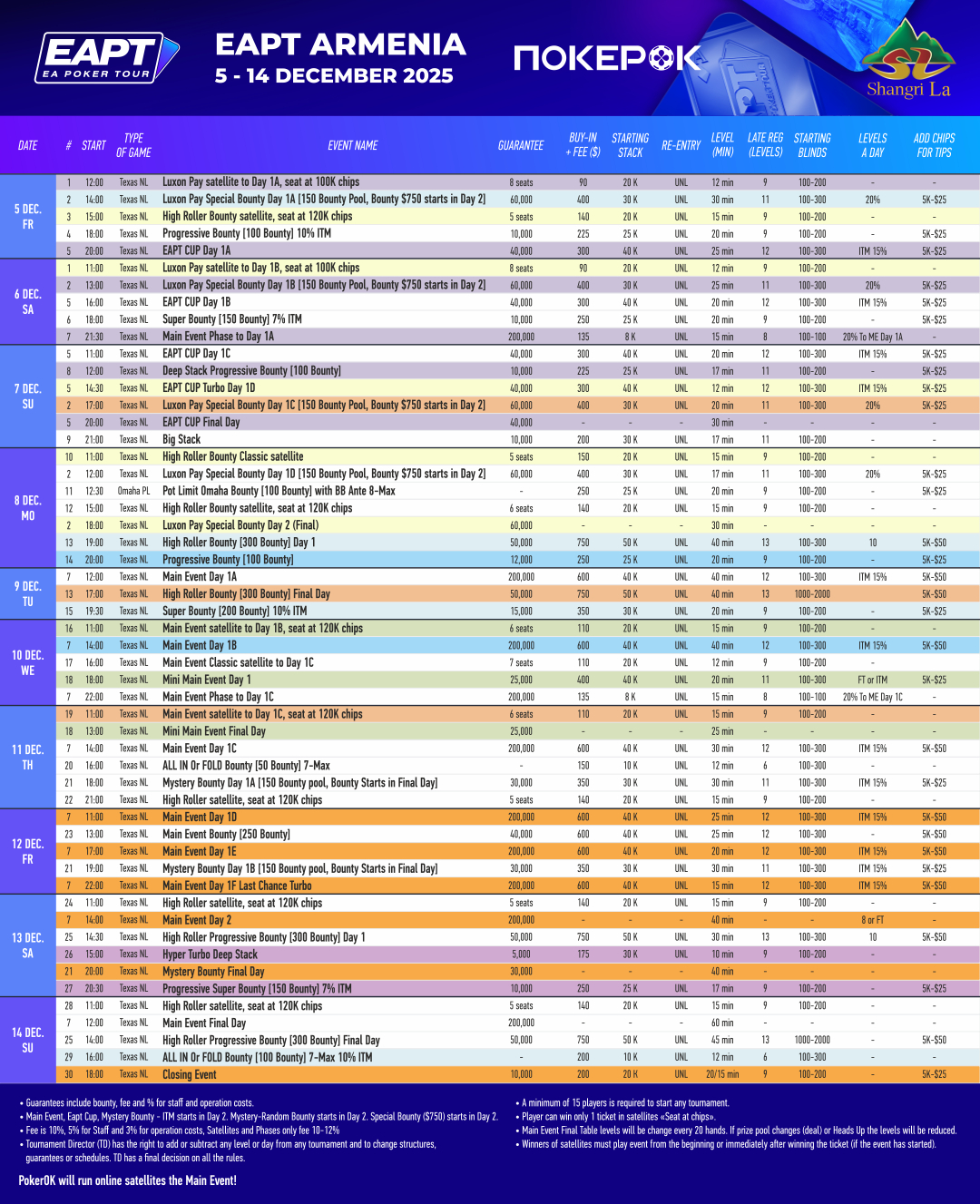Select the Hyper Turbo Deep Stack event
980x1204 pixels.
(x=210, y=954)
